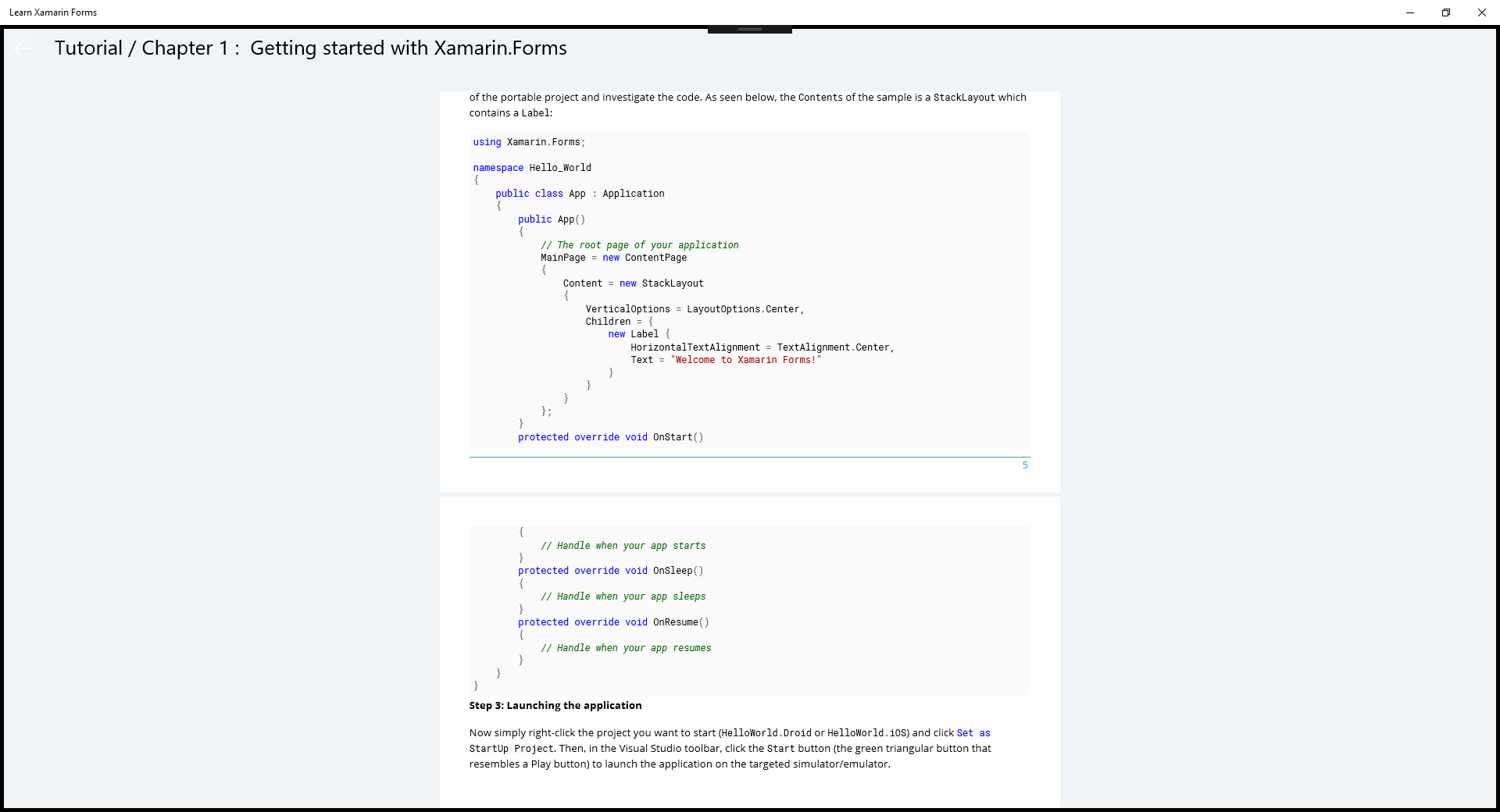Click the 'VerticalOptions = LayoutOptions.Center,' line
The image size is (1500, 812).
tap(695, 309)
